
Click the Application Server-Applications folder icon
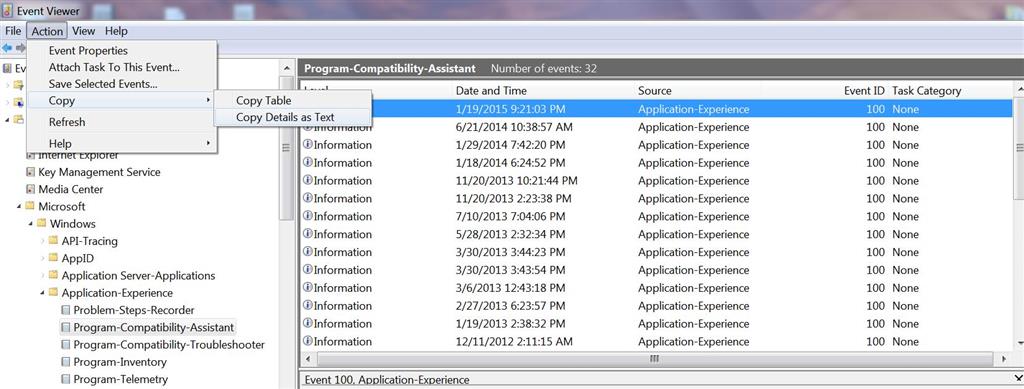(54, 275)
